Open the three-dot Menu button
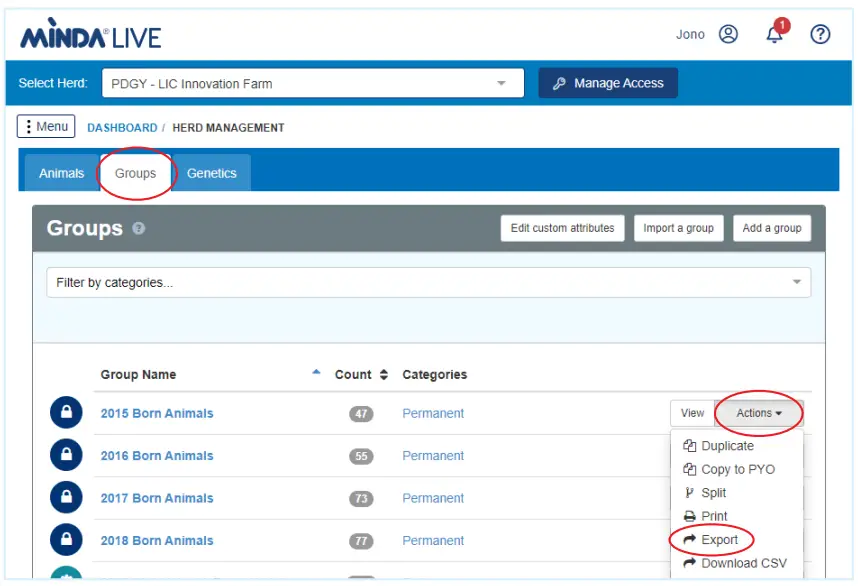 [x=46, y=126]
